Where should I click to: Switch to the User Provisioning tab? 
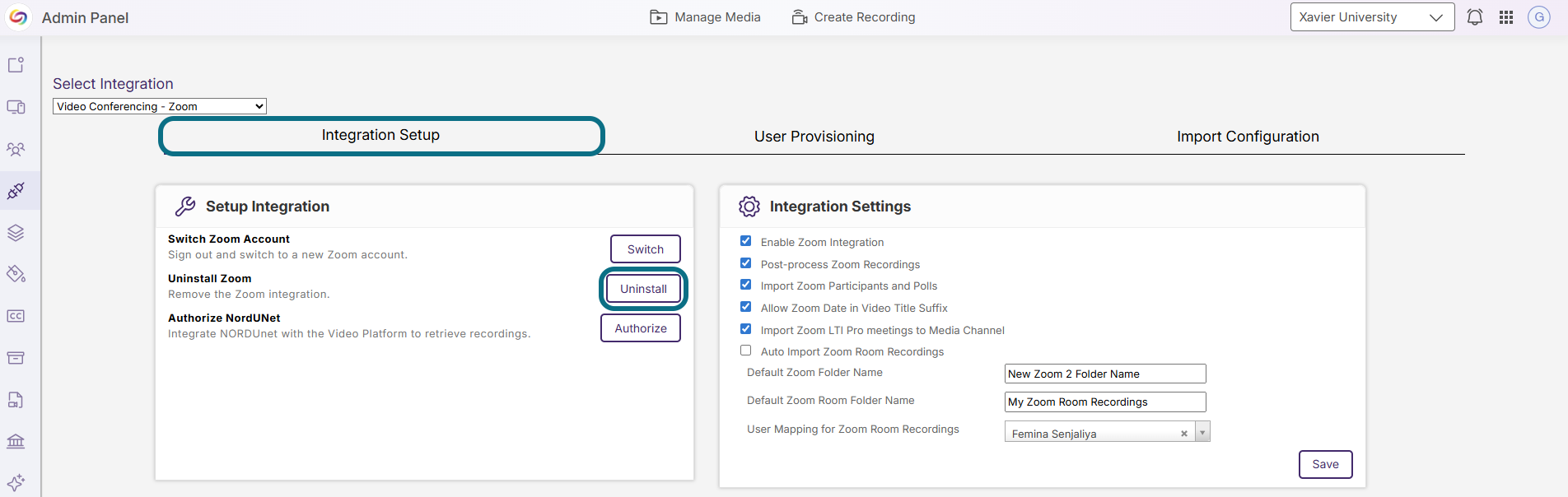click(814, 137)
